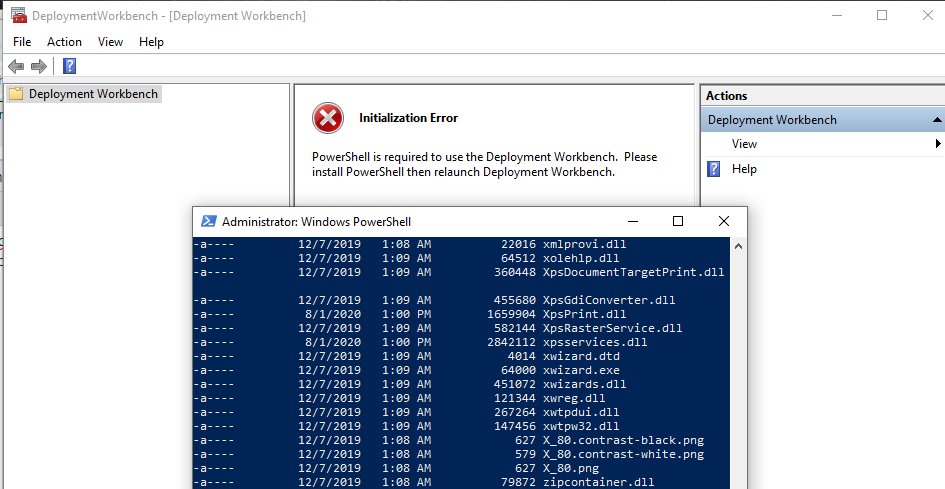Viewport: 945px width, 489px height.
Task: Click the Help icon in Actions pane
Action: (714, 169)
